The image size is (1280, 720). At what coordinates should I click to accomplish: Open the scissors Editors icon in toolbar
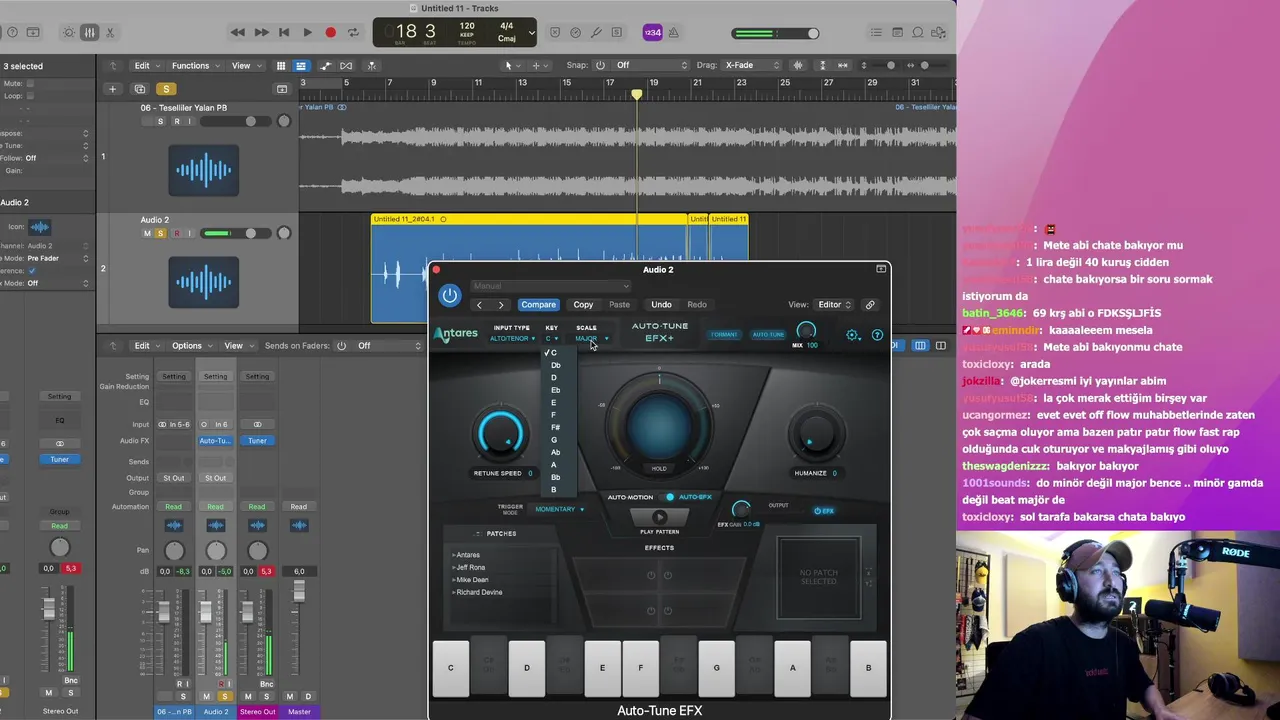click(x=112, y=33)
